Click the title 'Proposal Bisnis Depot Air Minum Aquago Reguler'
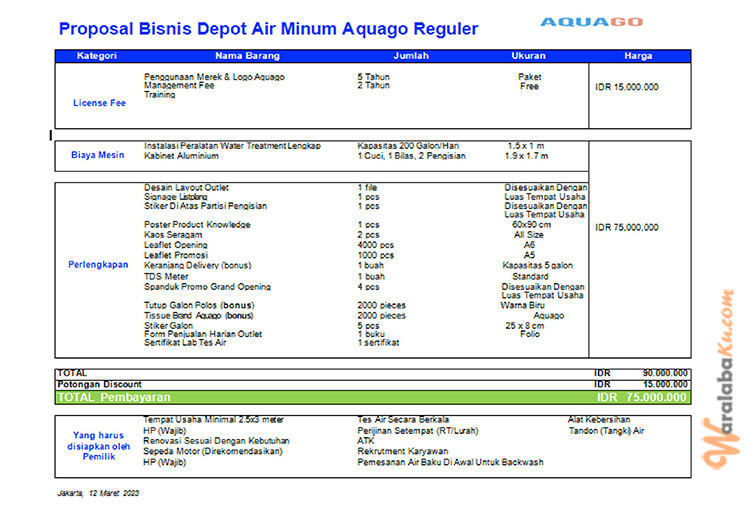 tap(268, 29)
